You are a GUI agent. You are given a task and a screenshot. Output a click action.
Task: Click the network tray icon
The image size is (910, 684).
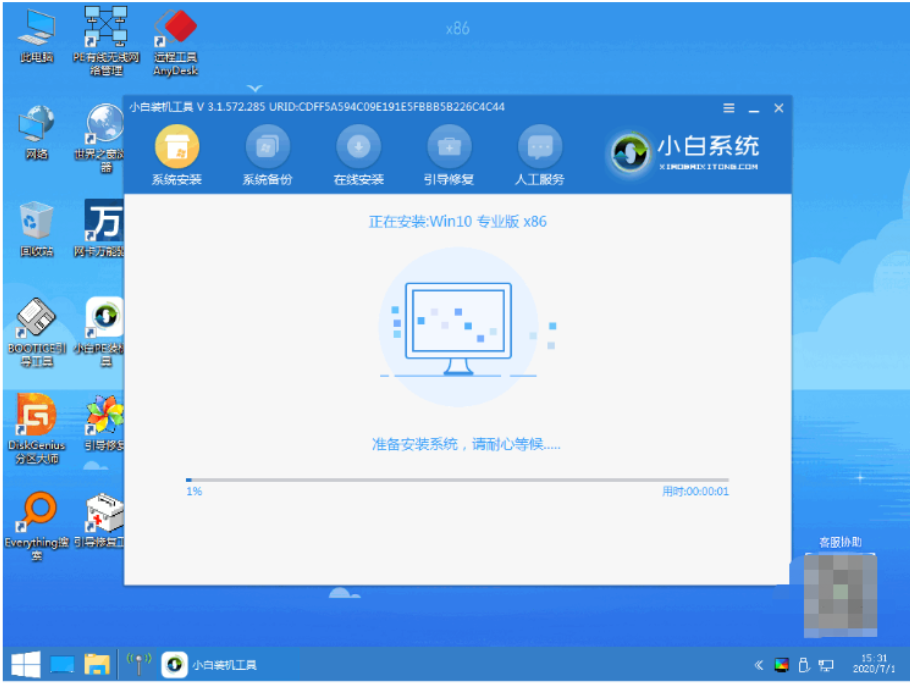(x=826, y=665)
